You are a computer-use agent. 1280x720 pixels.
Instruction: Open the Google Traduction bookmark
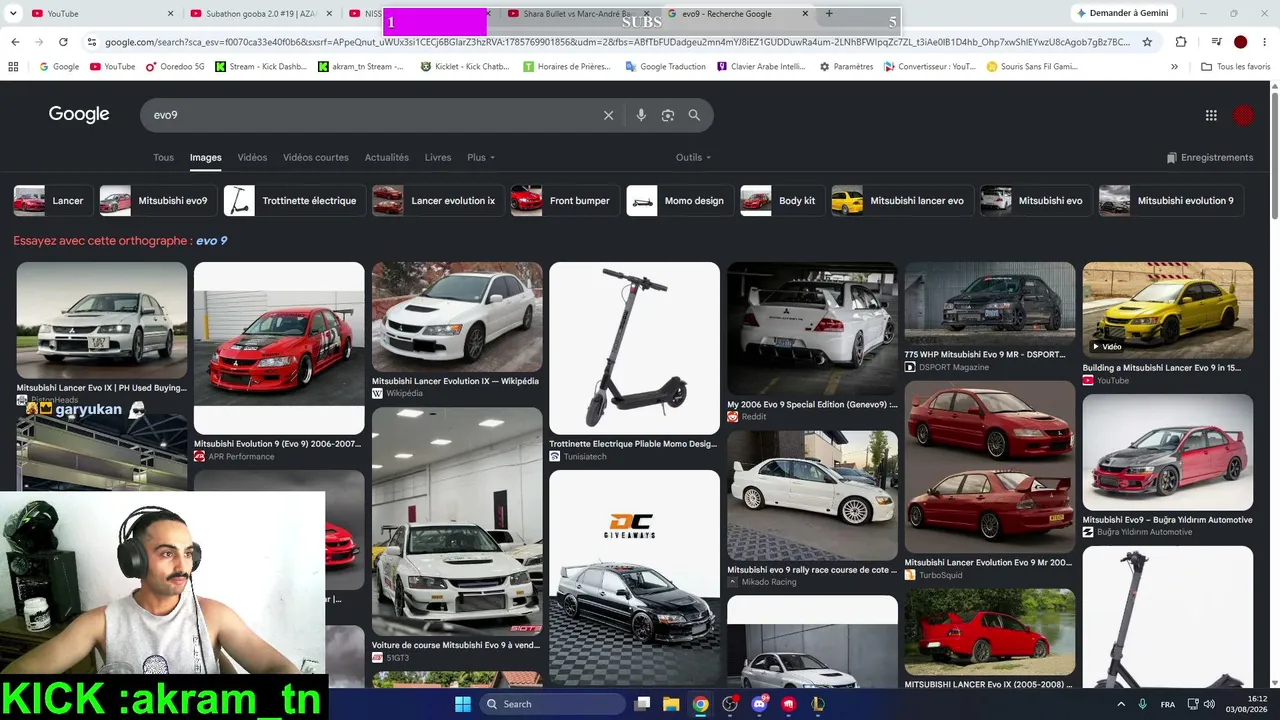coord(665,66)
